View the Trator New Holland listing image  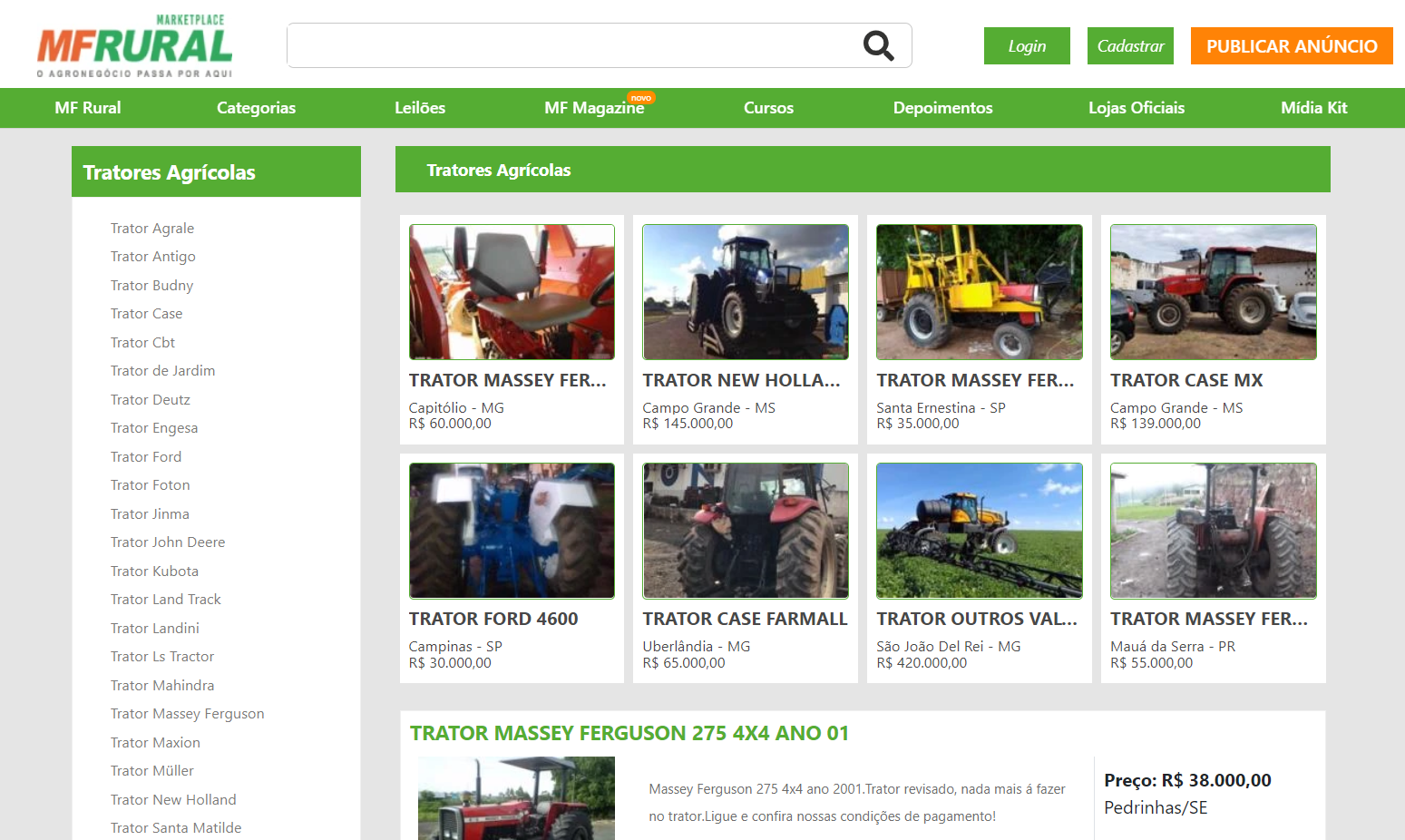[745, 292]
